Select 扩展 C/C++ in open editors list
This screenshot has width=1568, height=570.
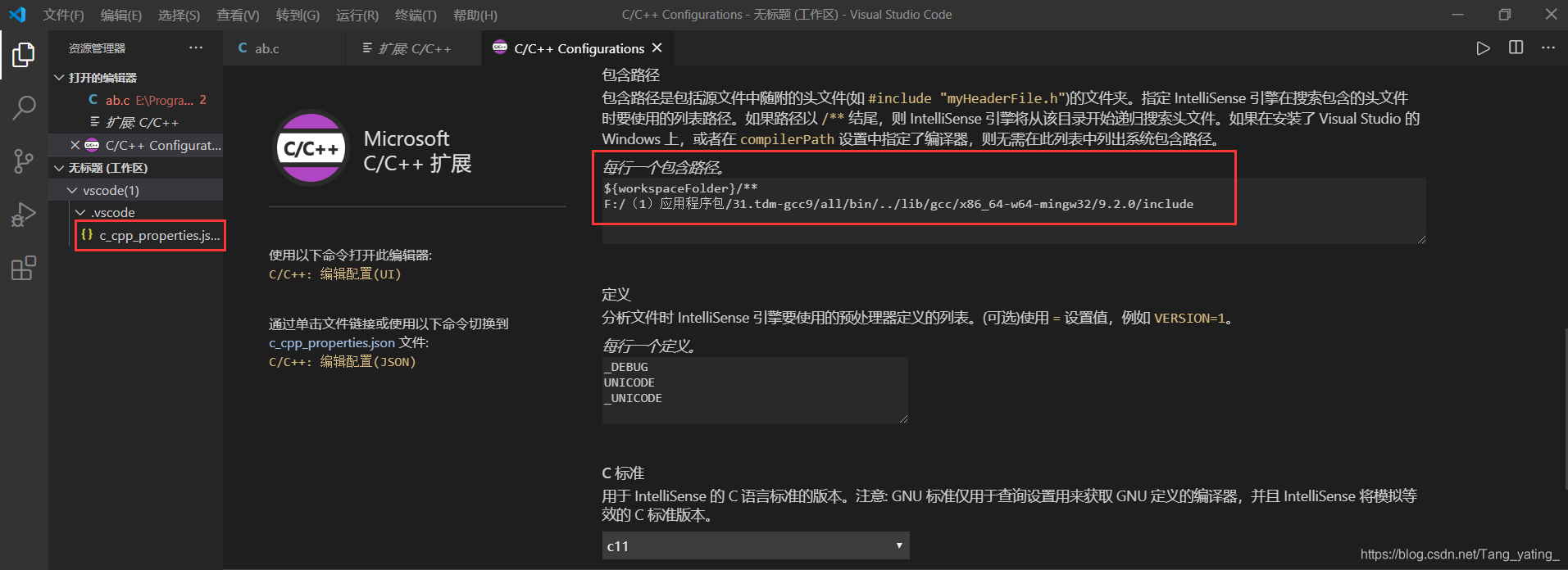pyautogui.click(x=136, y=122)
